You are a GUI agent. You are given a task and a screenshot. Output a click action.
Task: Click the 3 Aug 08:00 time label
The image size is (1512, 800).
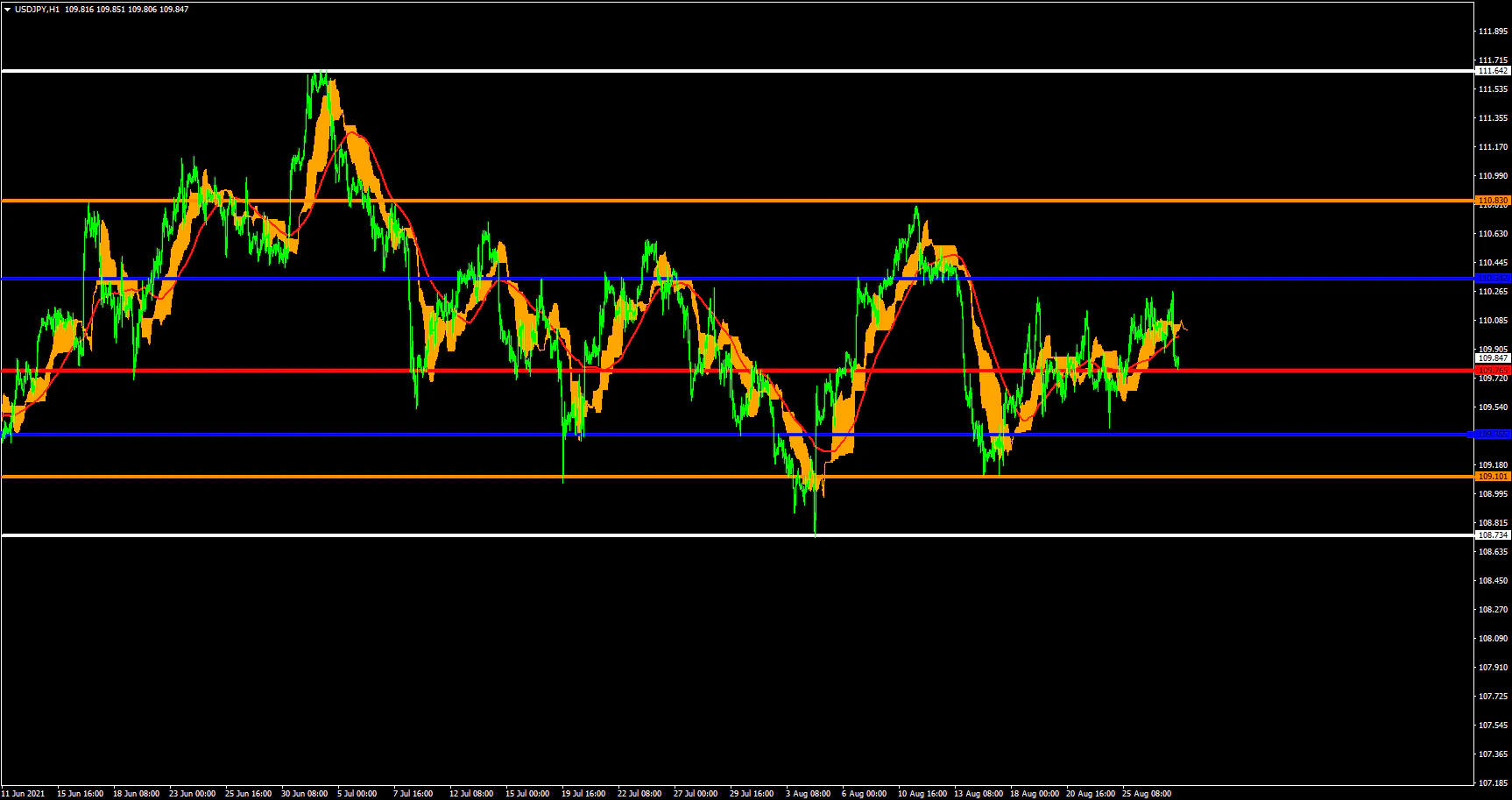(808, 794)
